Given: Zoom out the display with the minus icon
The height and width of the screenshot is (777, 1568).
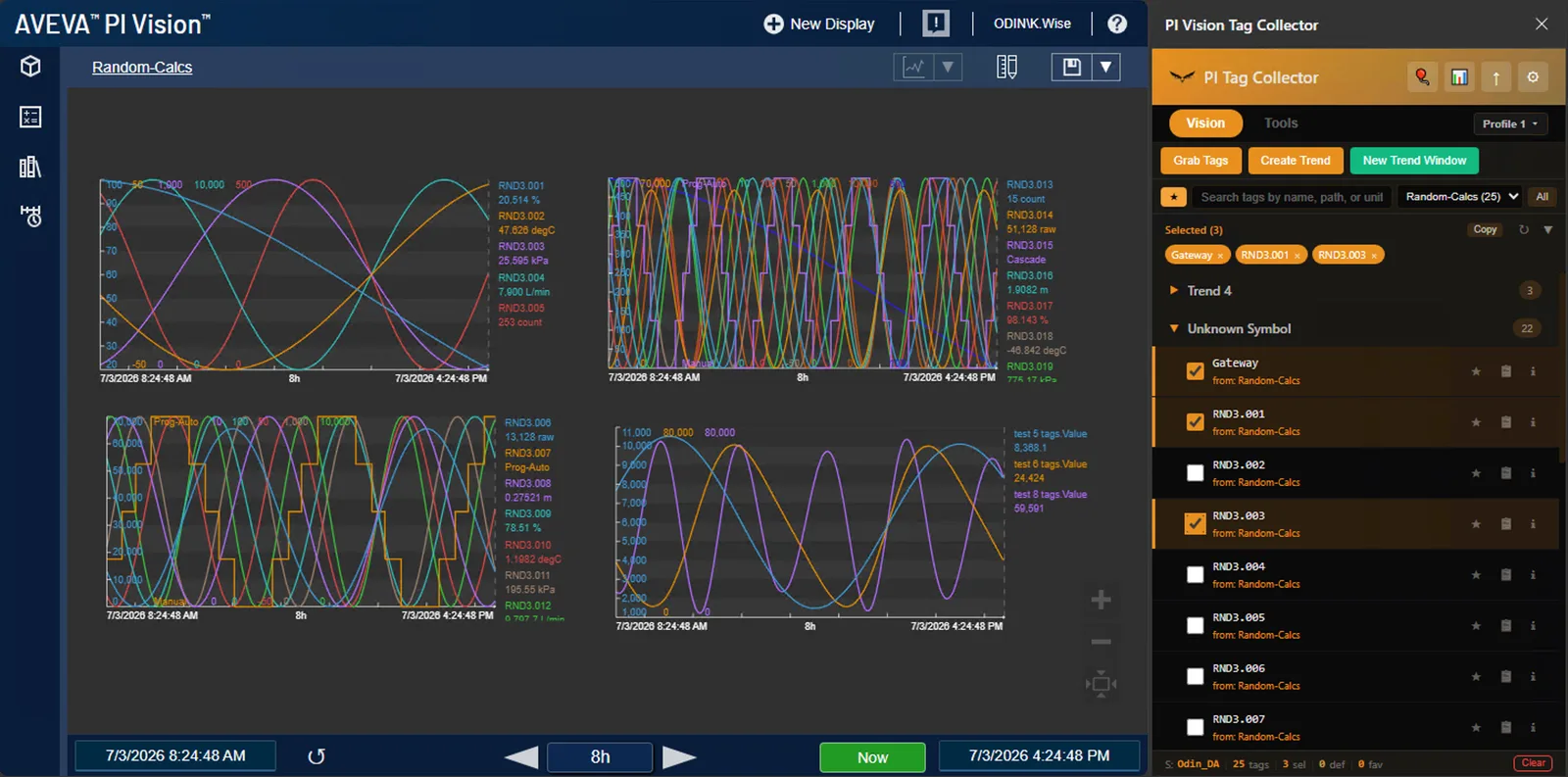Looking at the screenshot, I should coord(1102,642).
